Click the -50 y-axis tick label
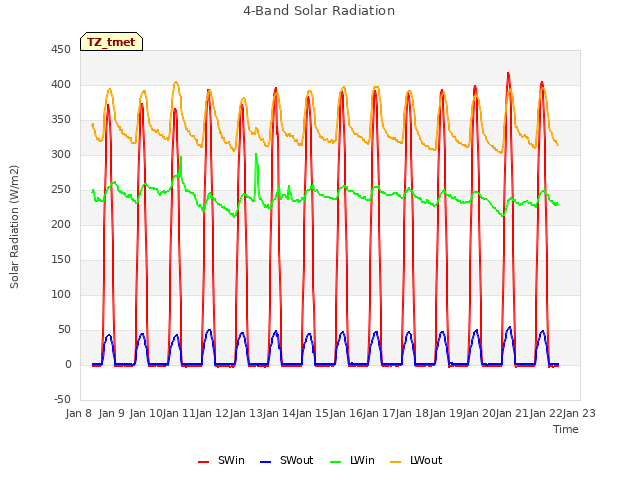 (62, 400)
